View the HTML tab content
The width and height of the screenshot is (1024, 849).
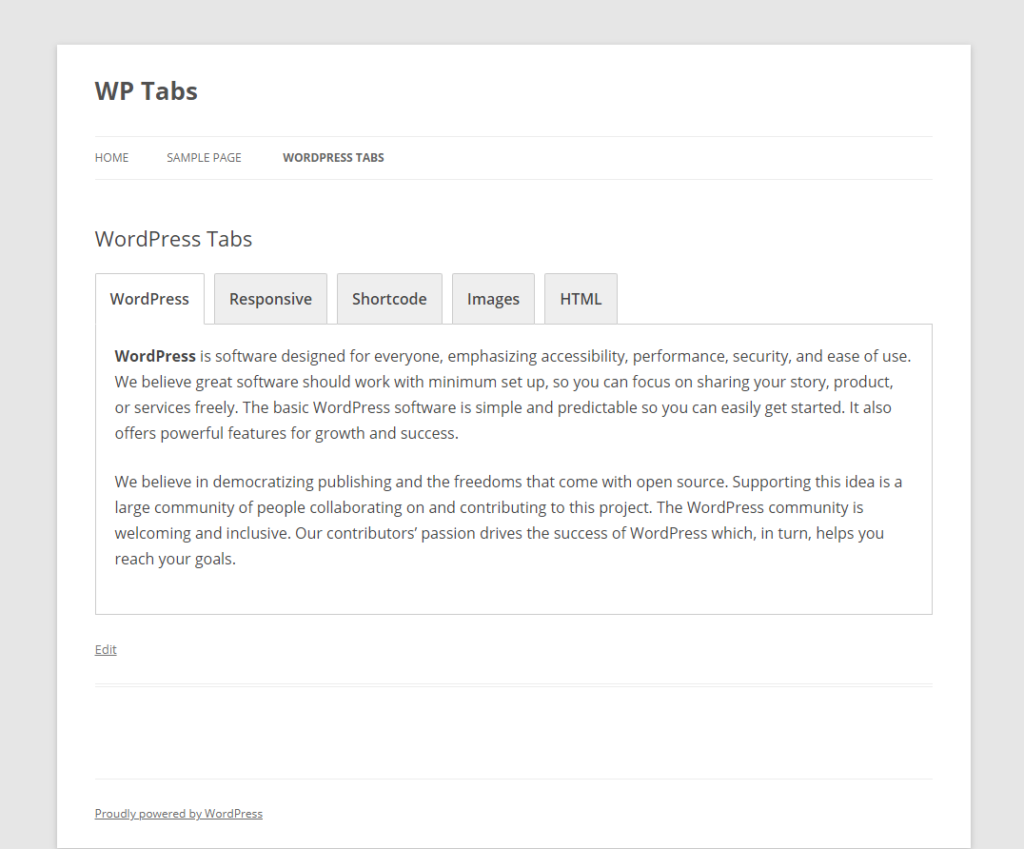pos(580,298)
